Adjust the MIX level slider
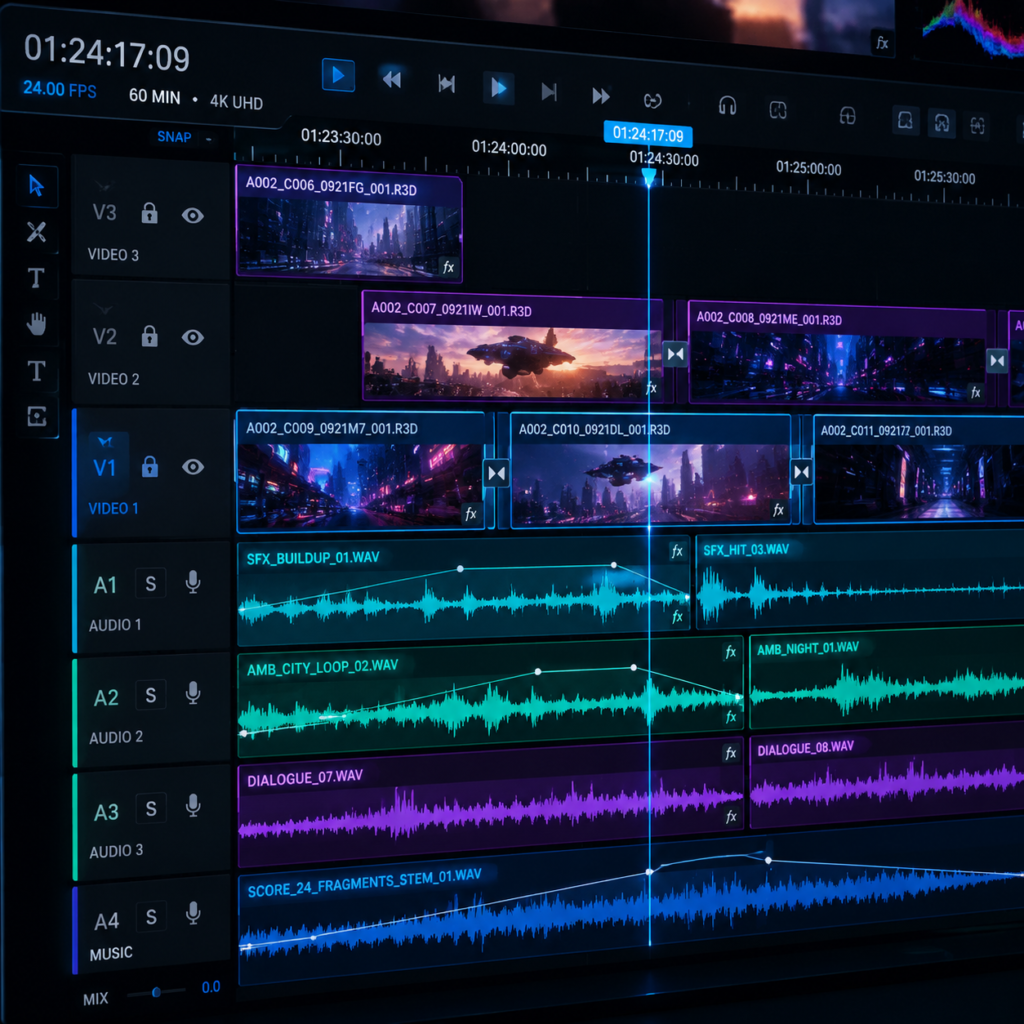1024x1024 pixels. click(156, 993)
